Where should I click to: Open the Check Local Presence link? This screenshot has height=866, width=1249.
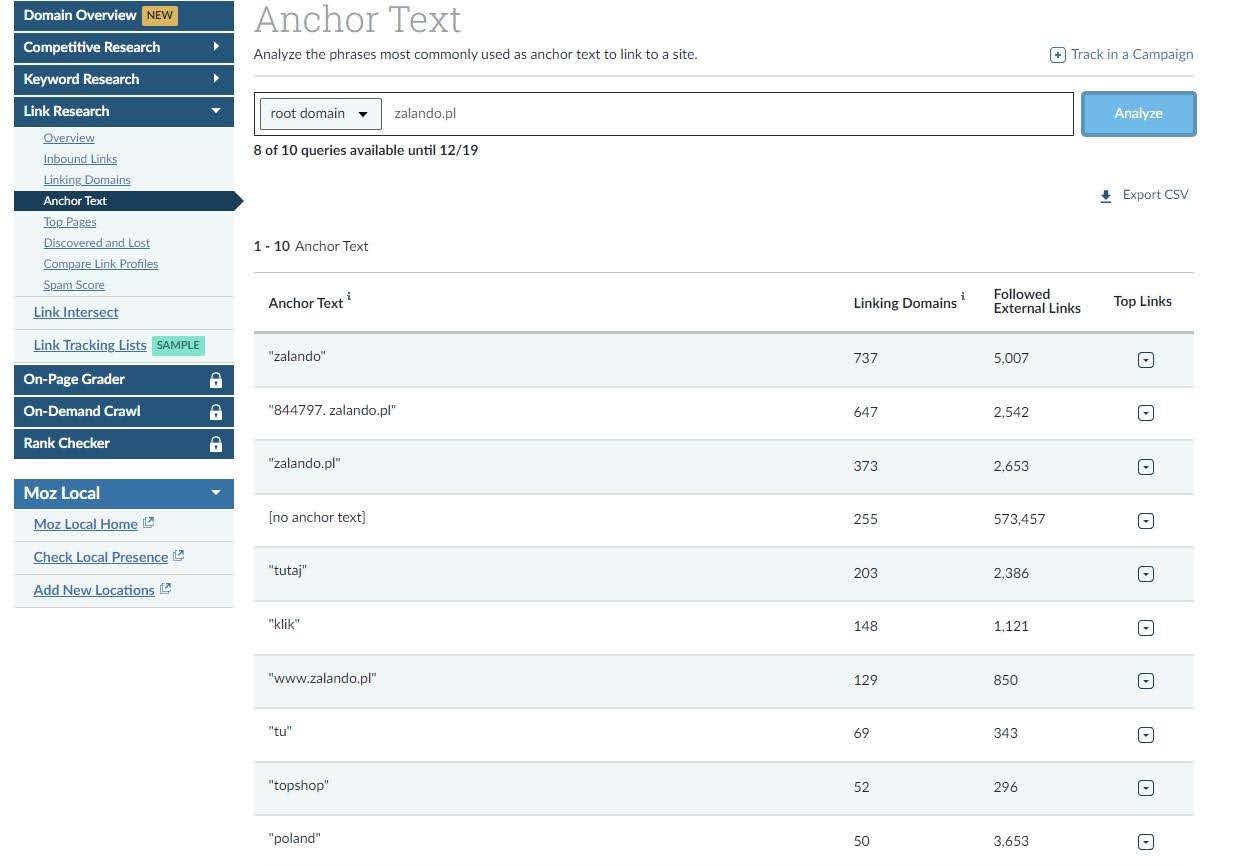pos(101,557)
